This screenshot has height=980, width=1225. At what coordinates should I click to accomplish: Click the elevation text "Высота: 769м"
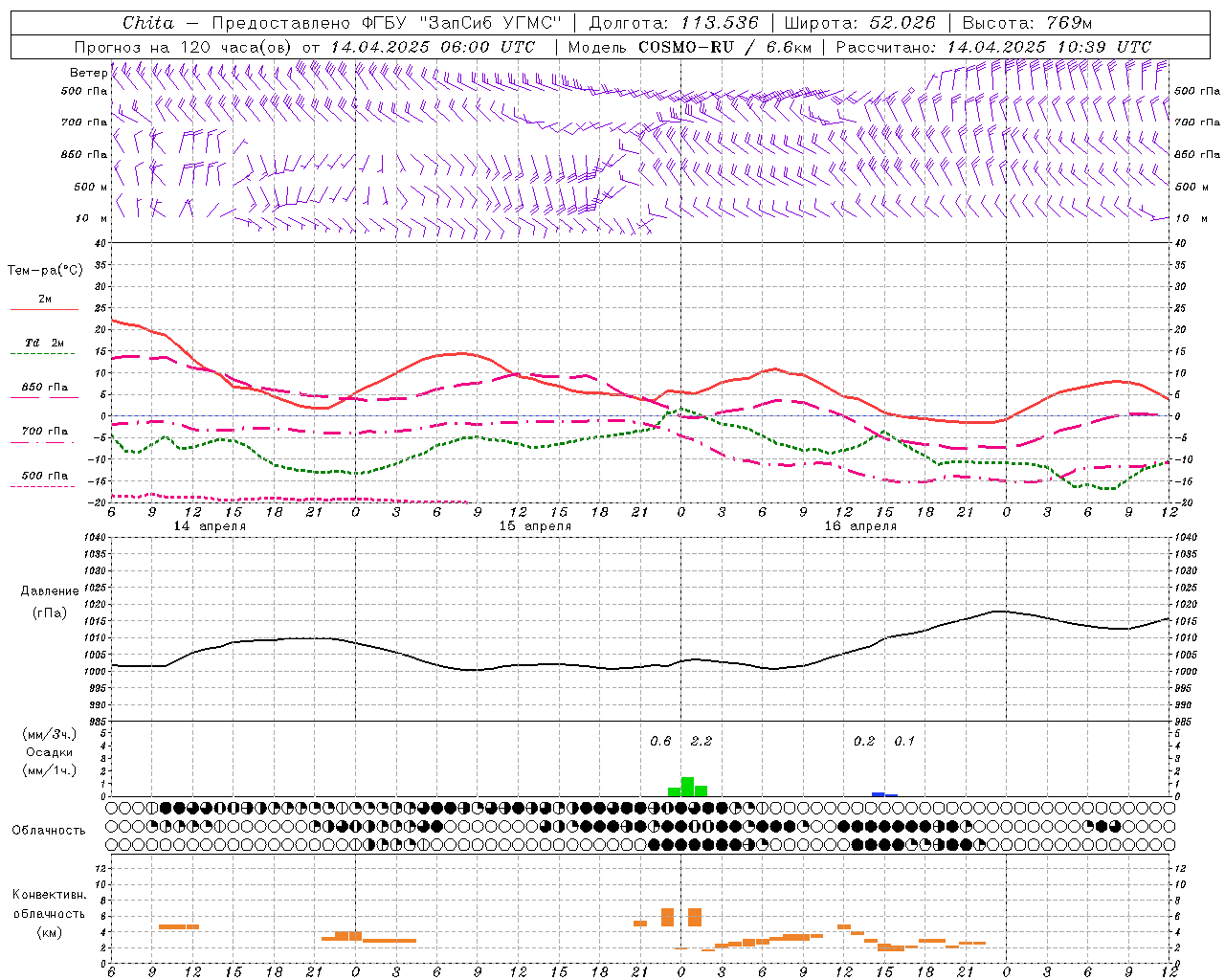click(1027, 23)
